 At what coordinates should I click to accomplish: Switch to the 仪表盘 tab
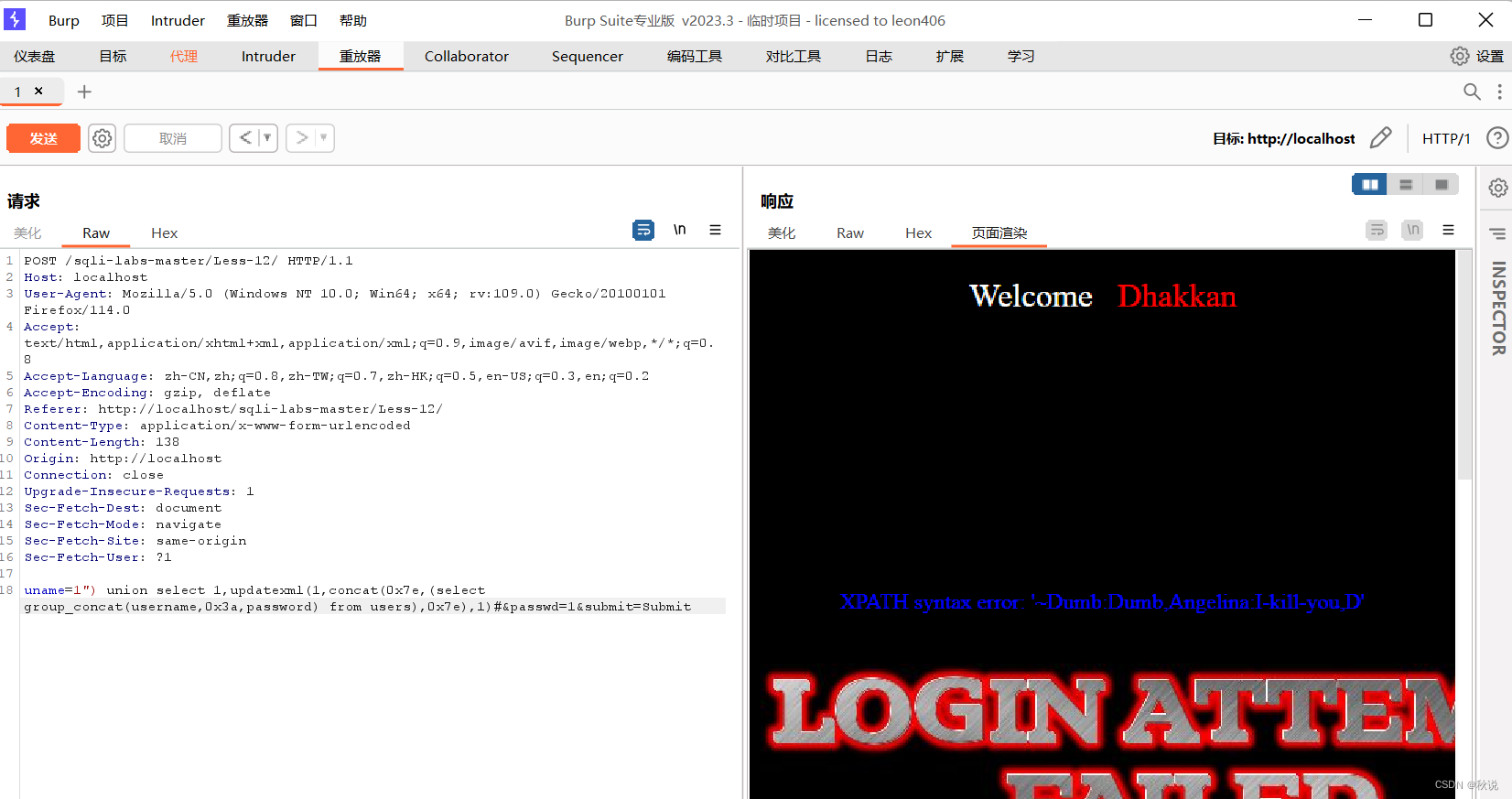point(35,56)
